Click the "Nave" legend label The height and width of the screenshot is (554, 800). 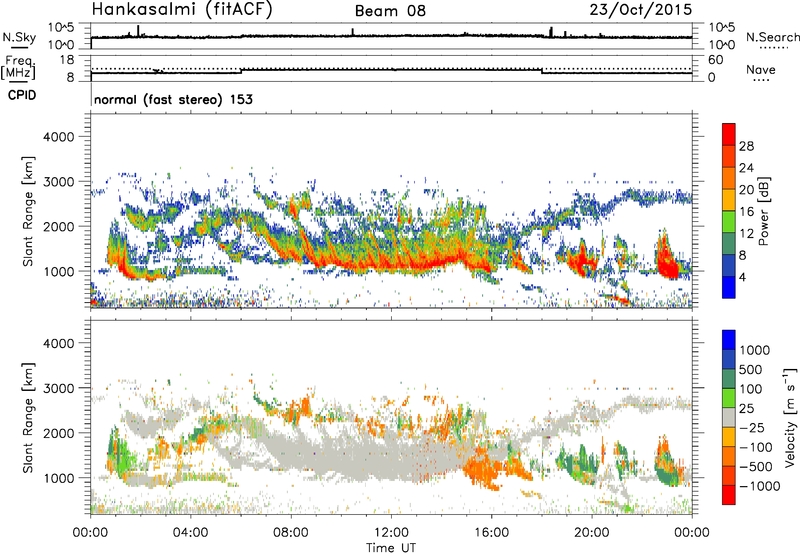761,70
